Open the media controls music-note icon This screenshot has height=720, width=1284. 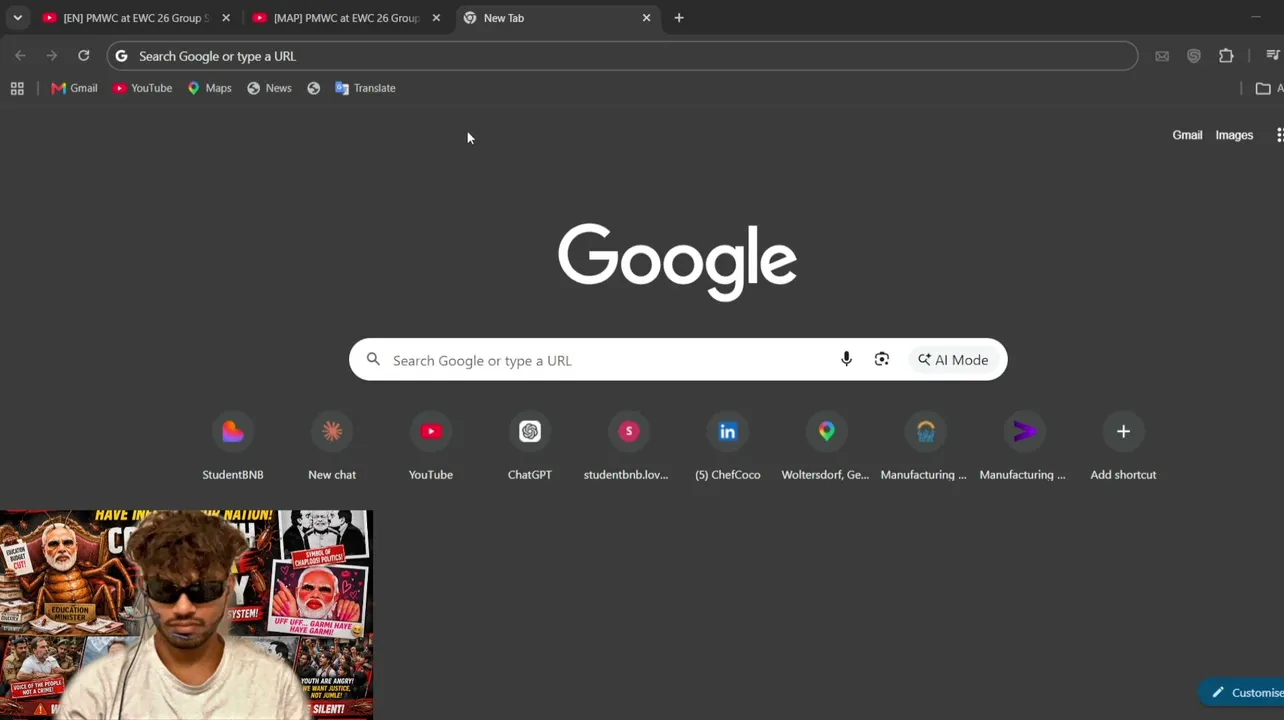pyautogui.click(x=1273, y=56)
